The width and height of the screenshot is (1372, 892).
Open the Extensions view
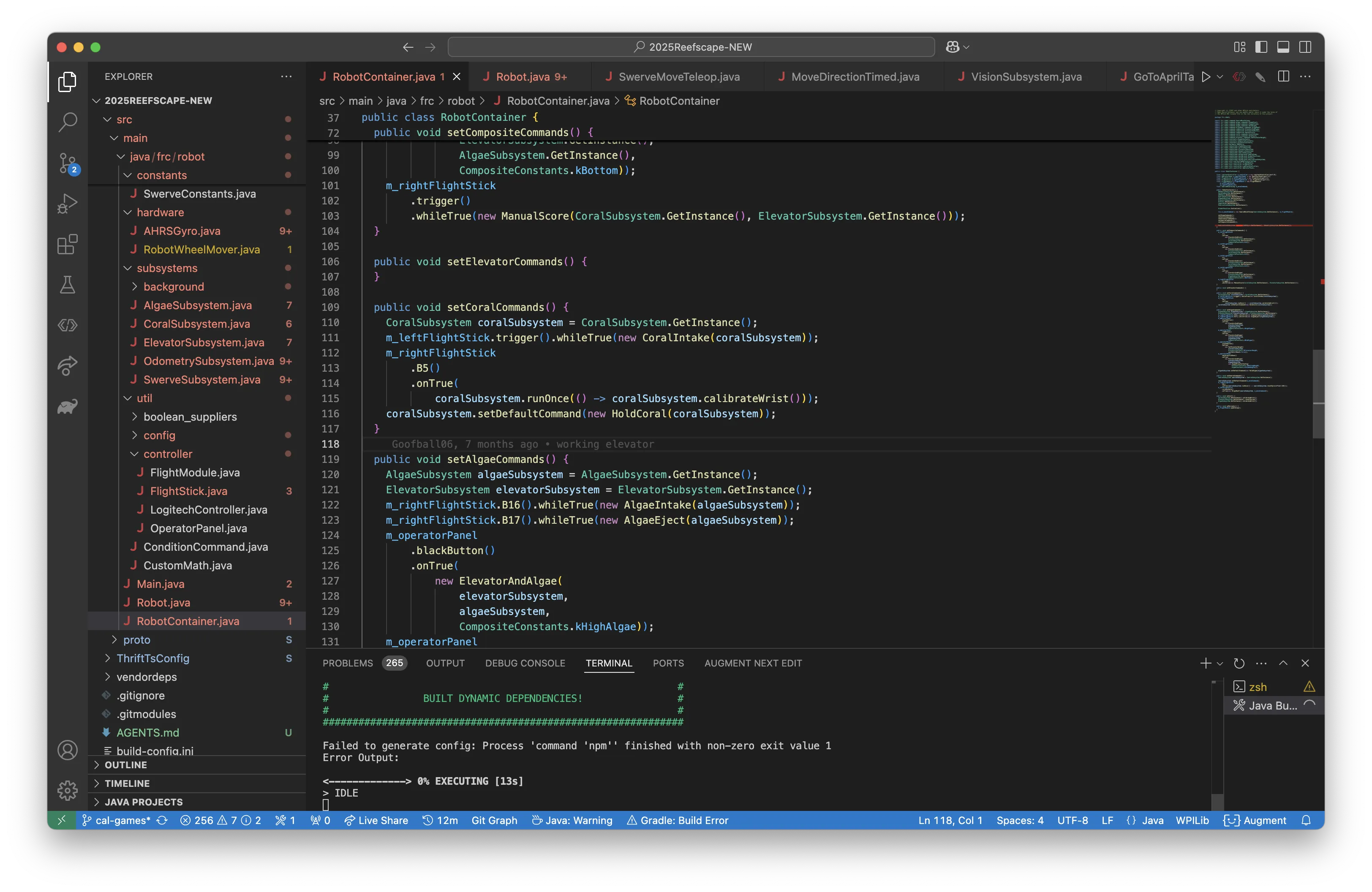(x=68, y=244)
